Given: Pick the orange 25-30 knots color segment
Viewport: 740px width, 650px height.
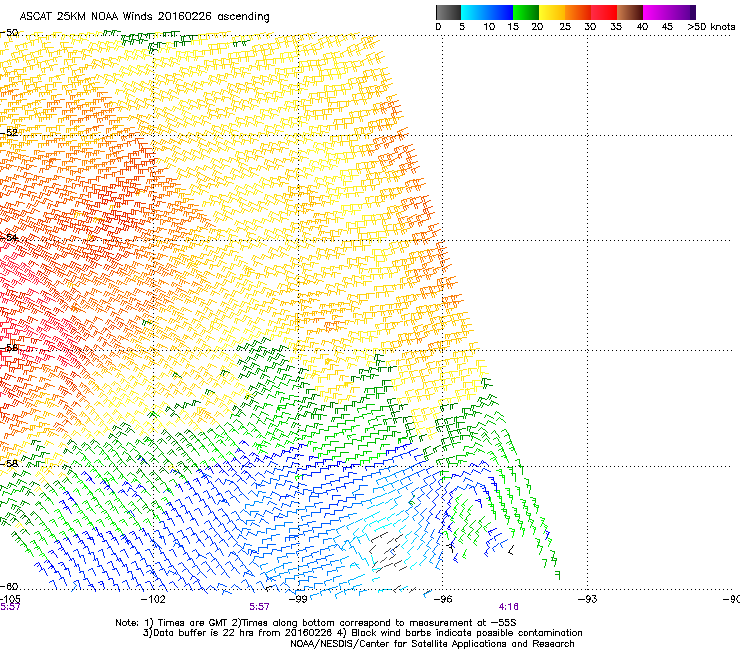Looking at the screenshot, I should point(578,12).
